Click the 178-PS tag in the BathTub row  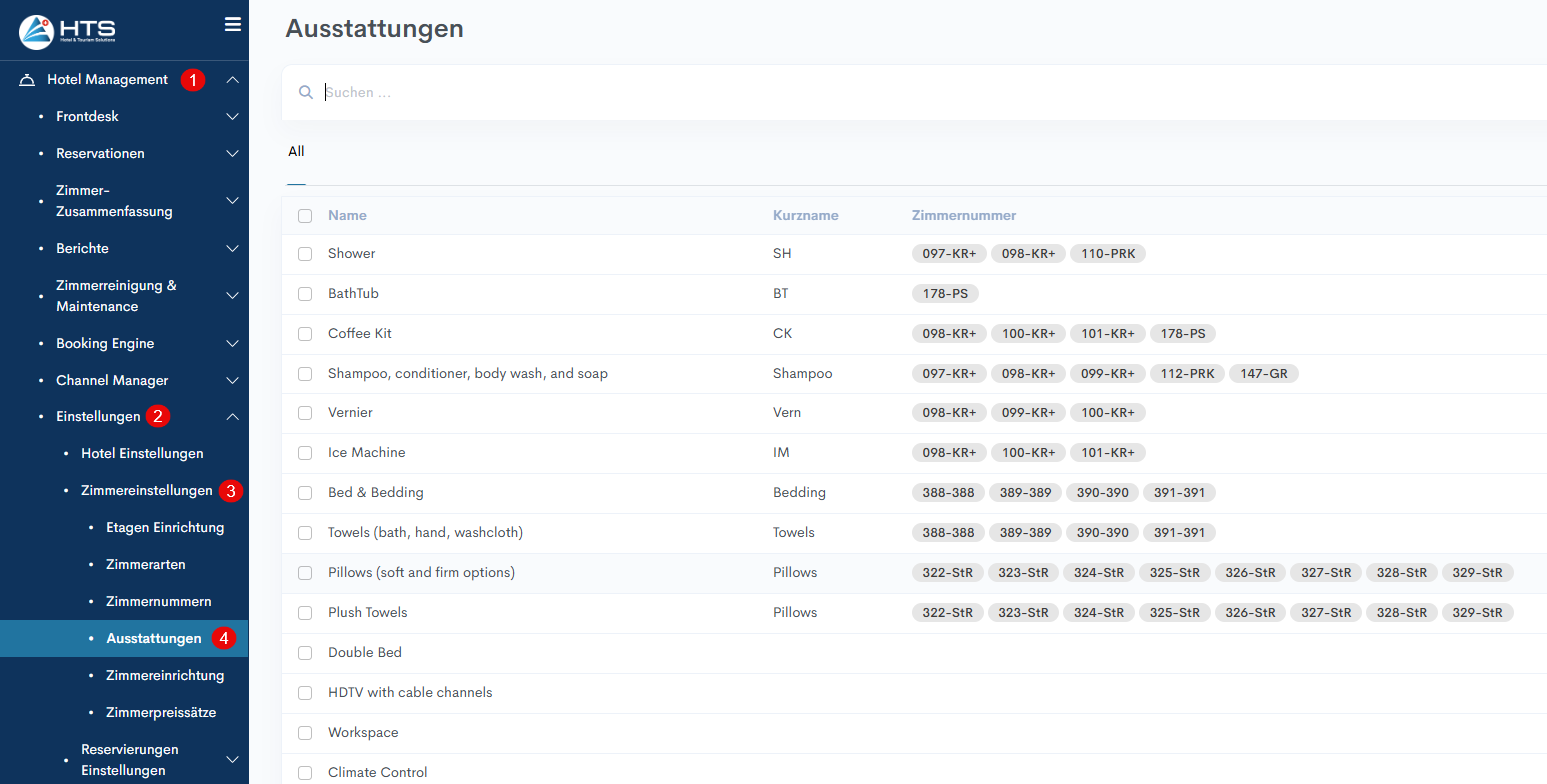[944, 294]
